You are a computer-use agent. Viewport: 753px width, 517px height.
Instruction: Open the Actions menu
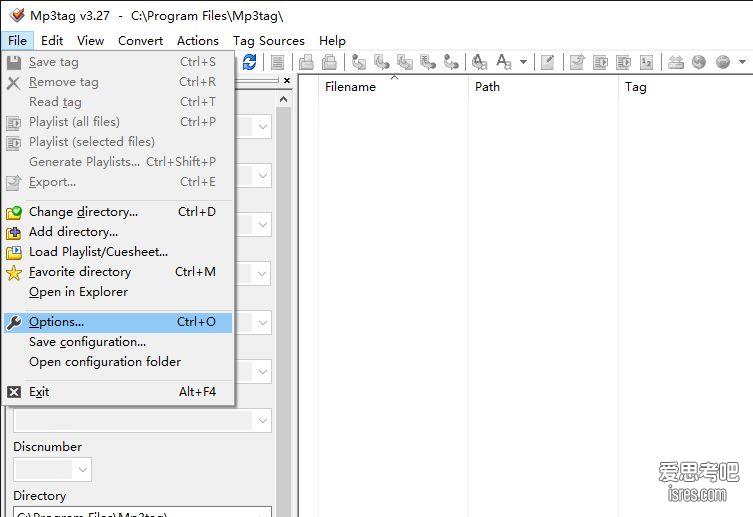[x=197, y=41]
